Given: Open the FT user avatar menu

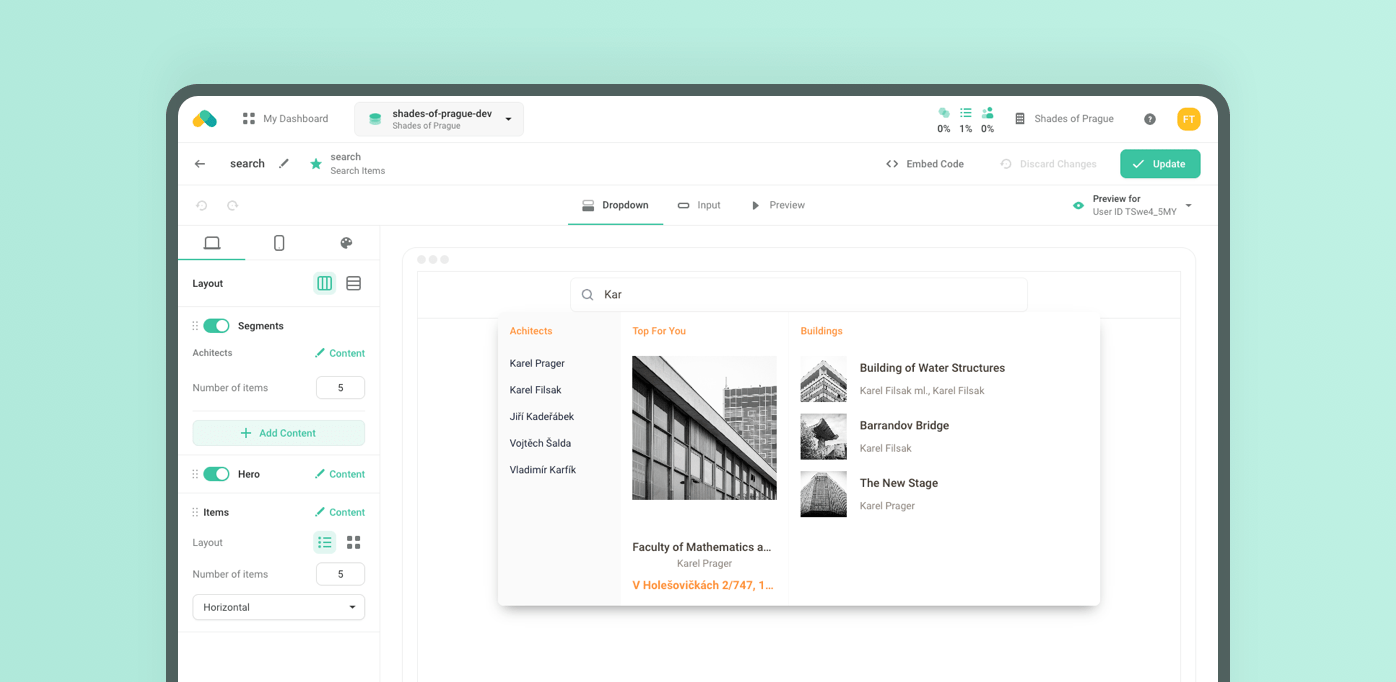Looking at the screenshot, I should tap(1189, 119).
